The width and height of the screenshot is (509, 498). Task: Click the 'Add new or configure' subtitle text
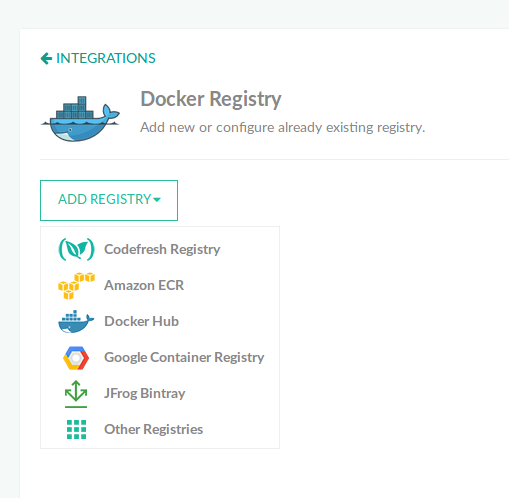282,127
